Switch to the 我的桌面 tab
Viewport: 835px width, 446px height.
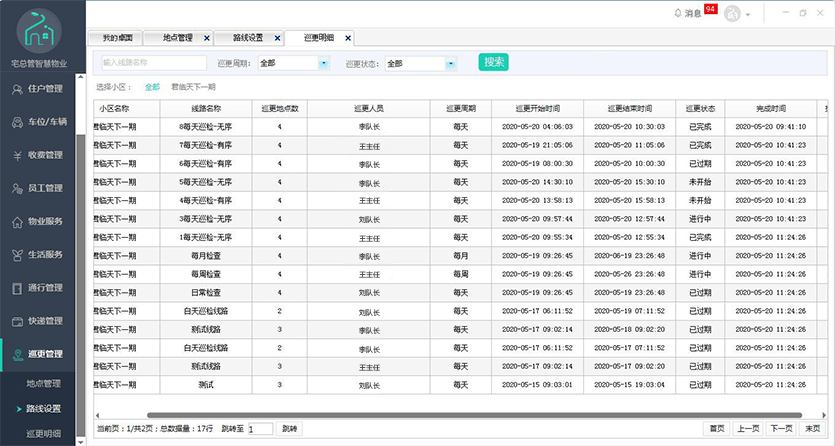(117, 38)
